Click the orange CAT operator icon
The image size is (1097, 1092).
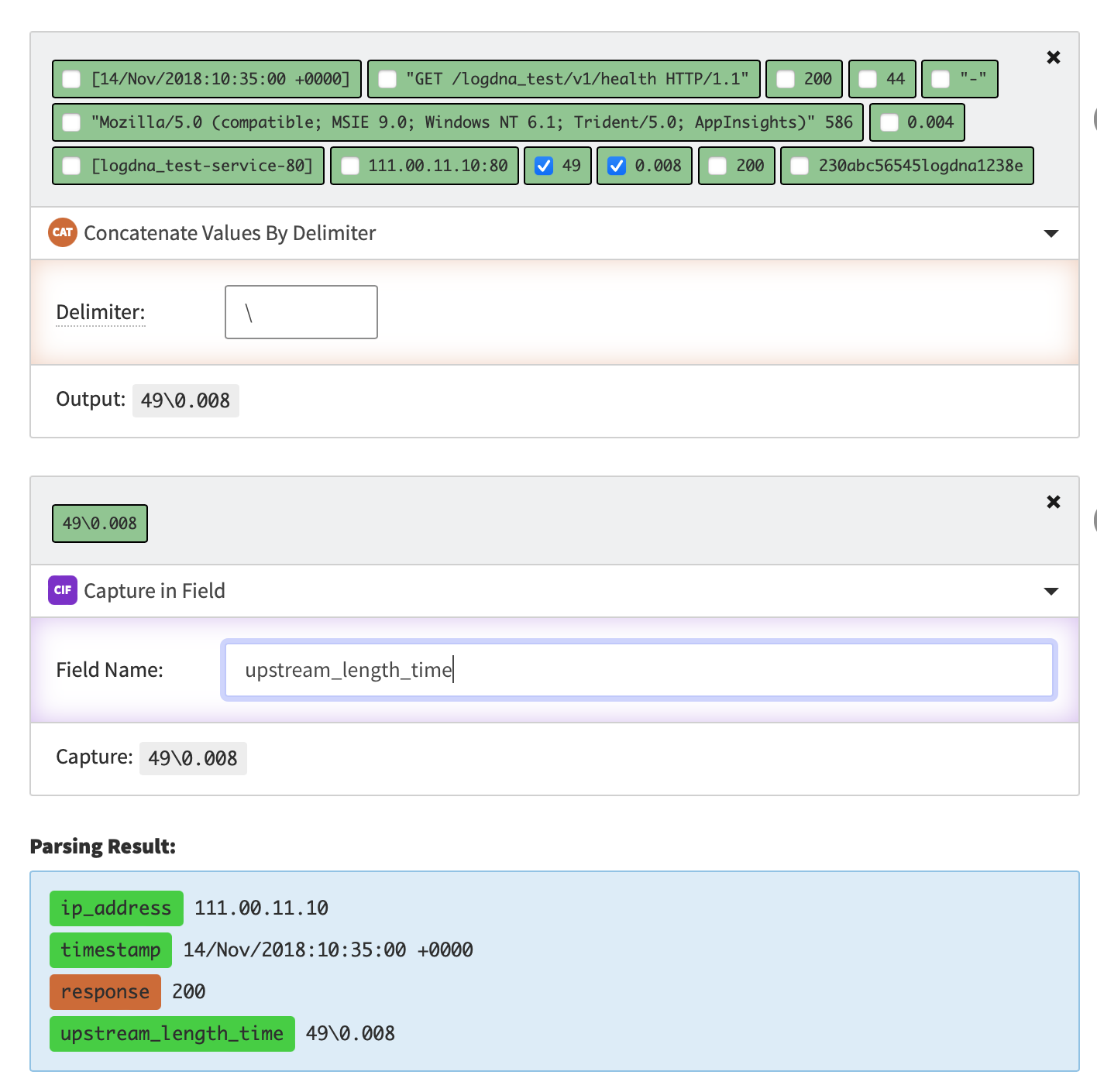pos(63,232)
